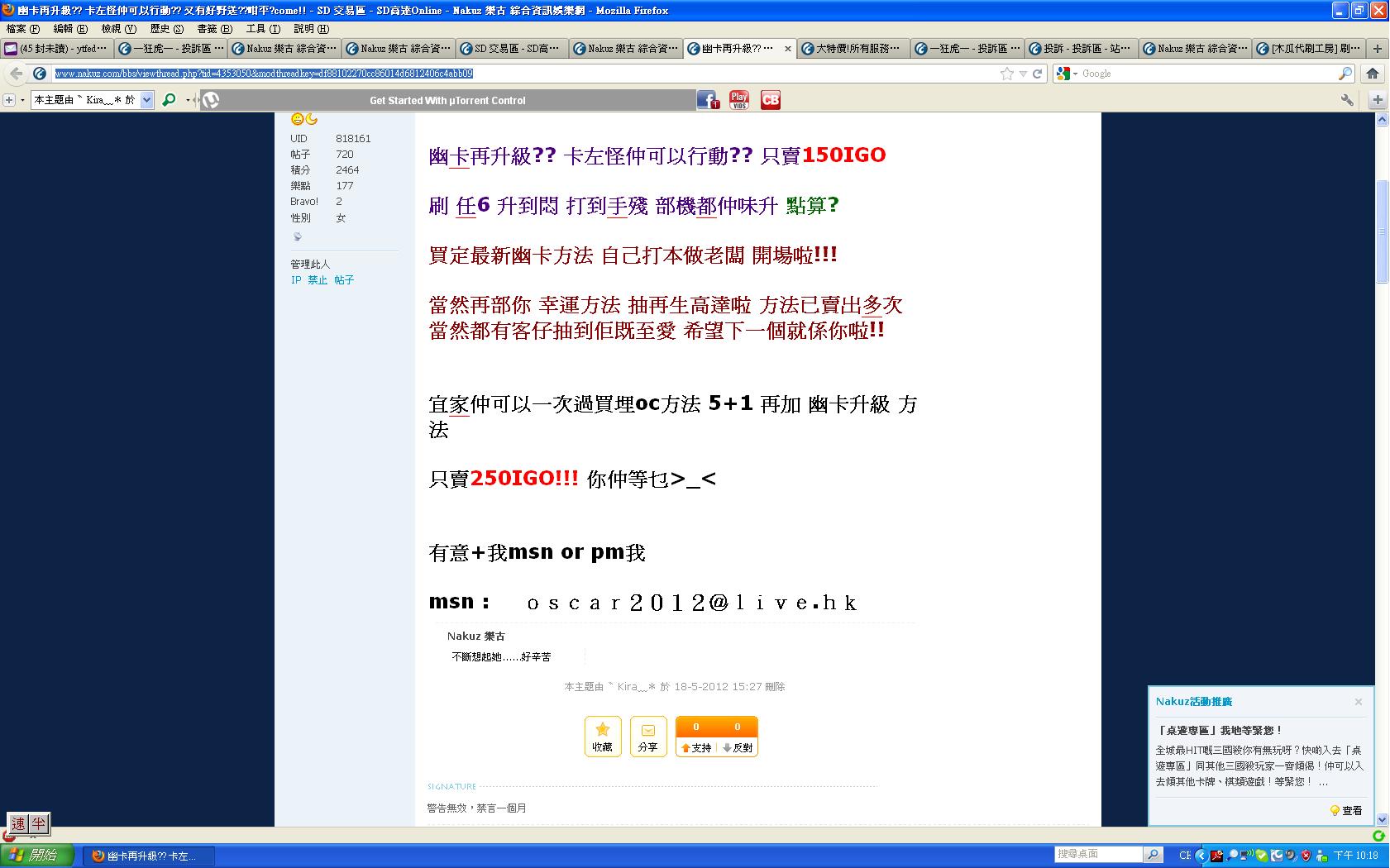Open the 說明 menu
This screenshot has width=1390, height=868.
(x=311, y=29)
